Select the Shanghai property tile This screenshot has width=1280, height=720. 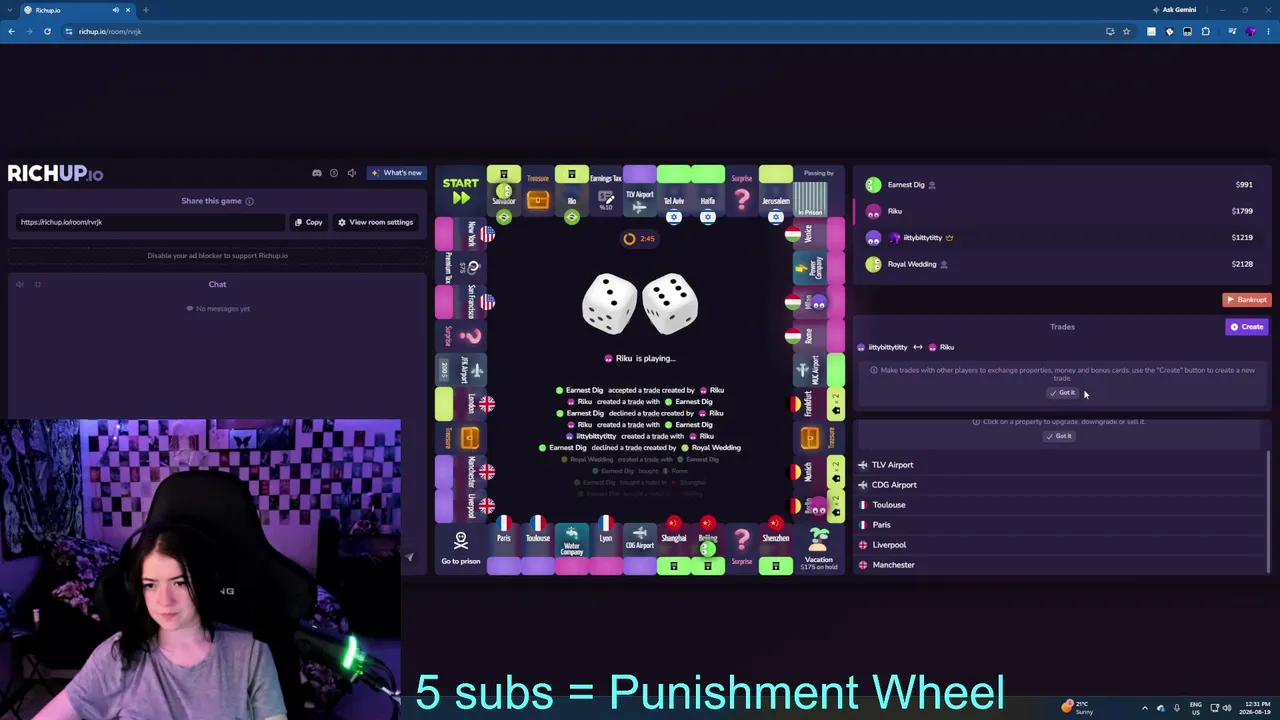point(674,549)
